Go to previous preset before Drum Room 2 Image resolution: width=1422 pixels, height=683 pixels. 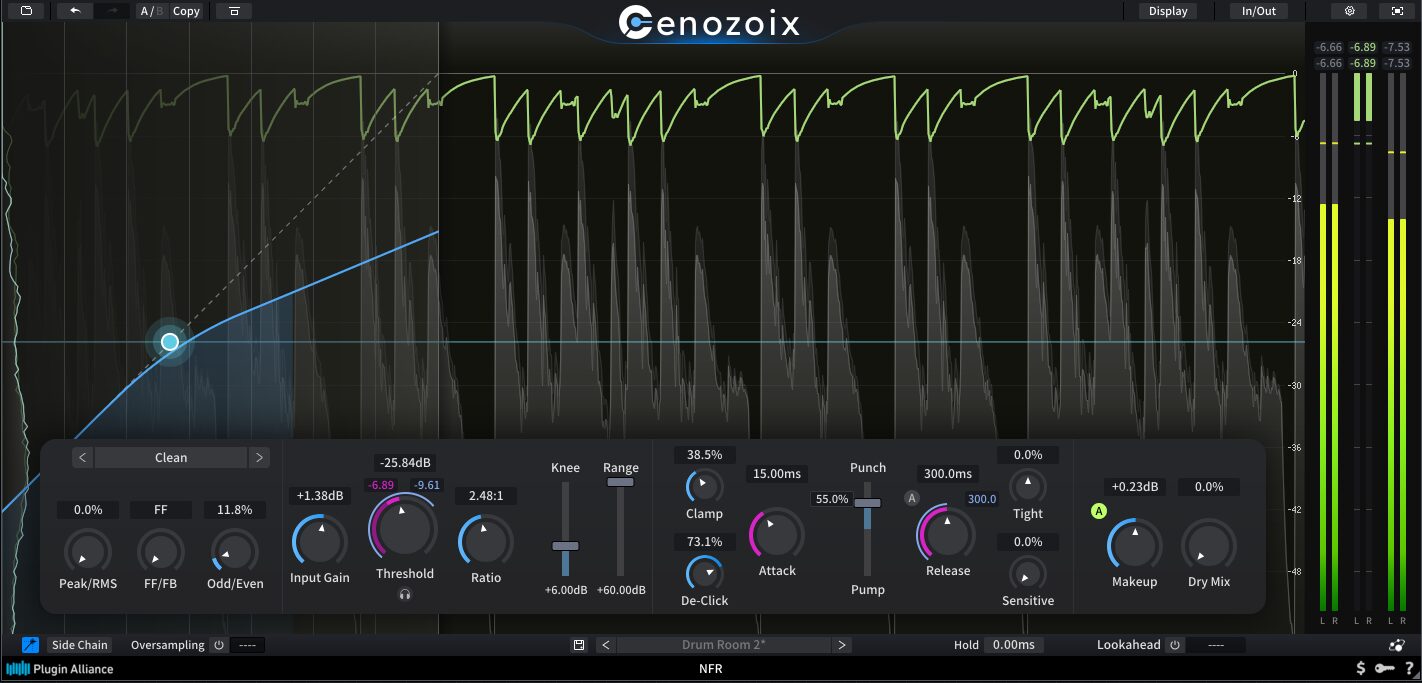click(606, 645)
